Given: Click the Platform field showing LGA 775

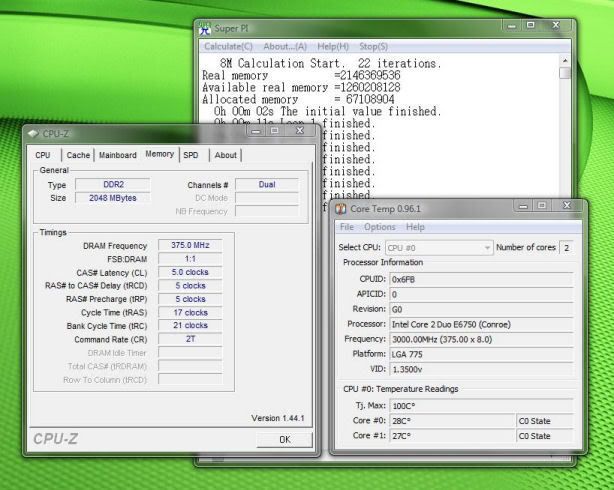Looking at the screenshot, I should pos(481,354).
